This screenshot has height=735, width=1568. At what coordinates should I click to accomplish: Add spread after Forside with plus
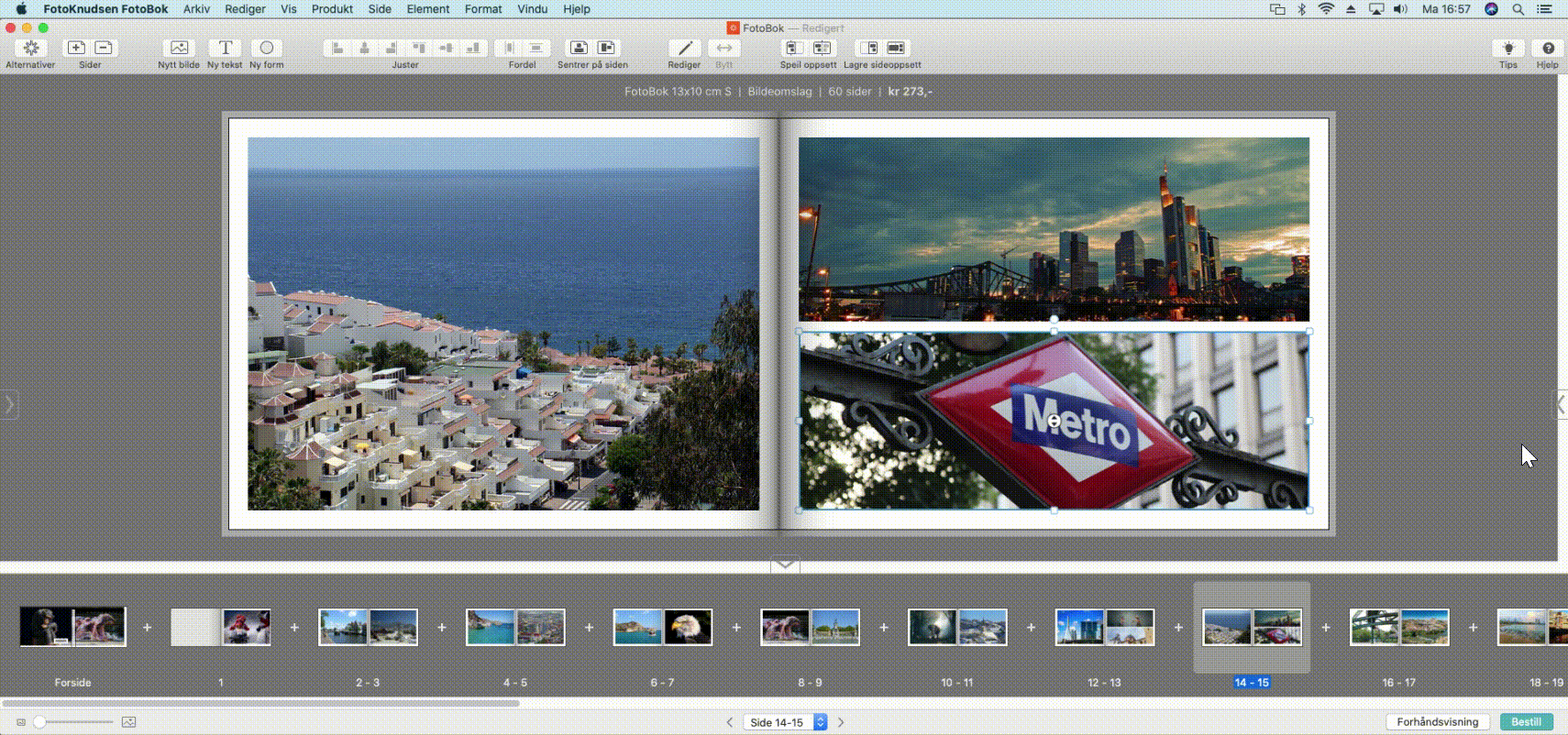(147, 628)
